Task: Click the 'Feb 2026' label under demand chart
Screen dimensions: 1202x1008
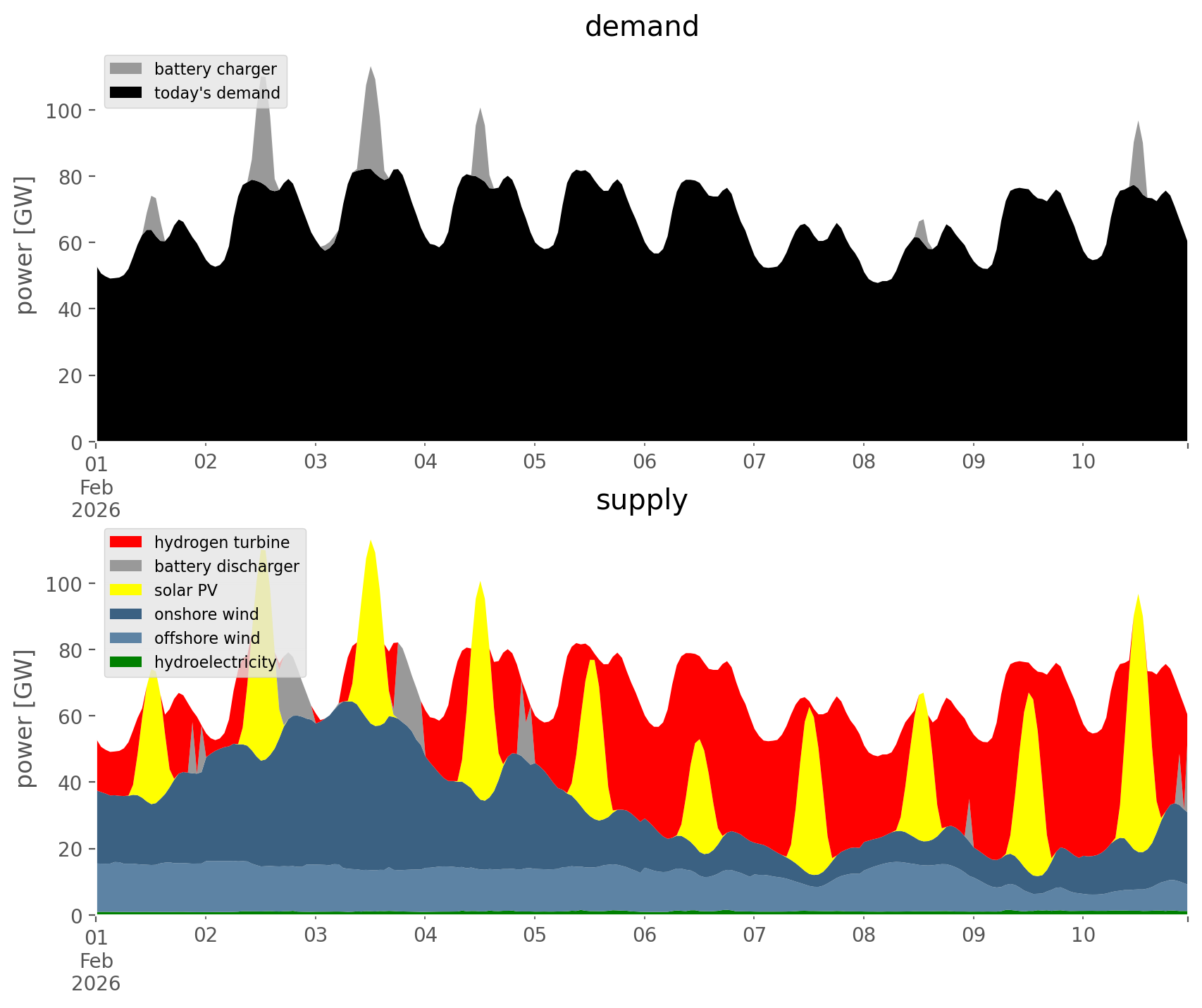Action: pos(96,499)
